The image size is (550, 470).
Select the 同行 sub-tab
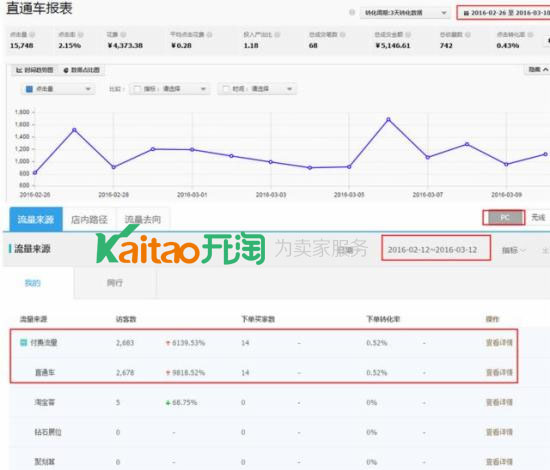pyautogui.click(x=115, y=283)
